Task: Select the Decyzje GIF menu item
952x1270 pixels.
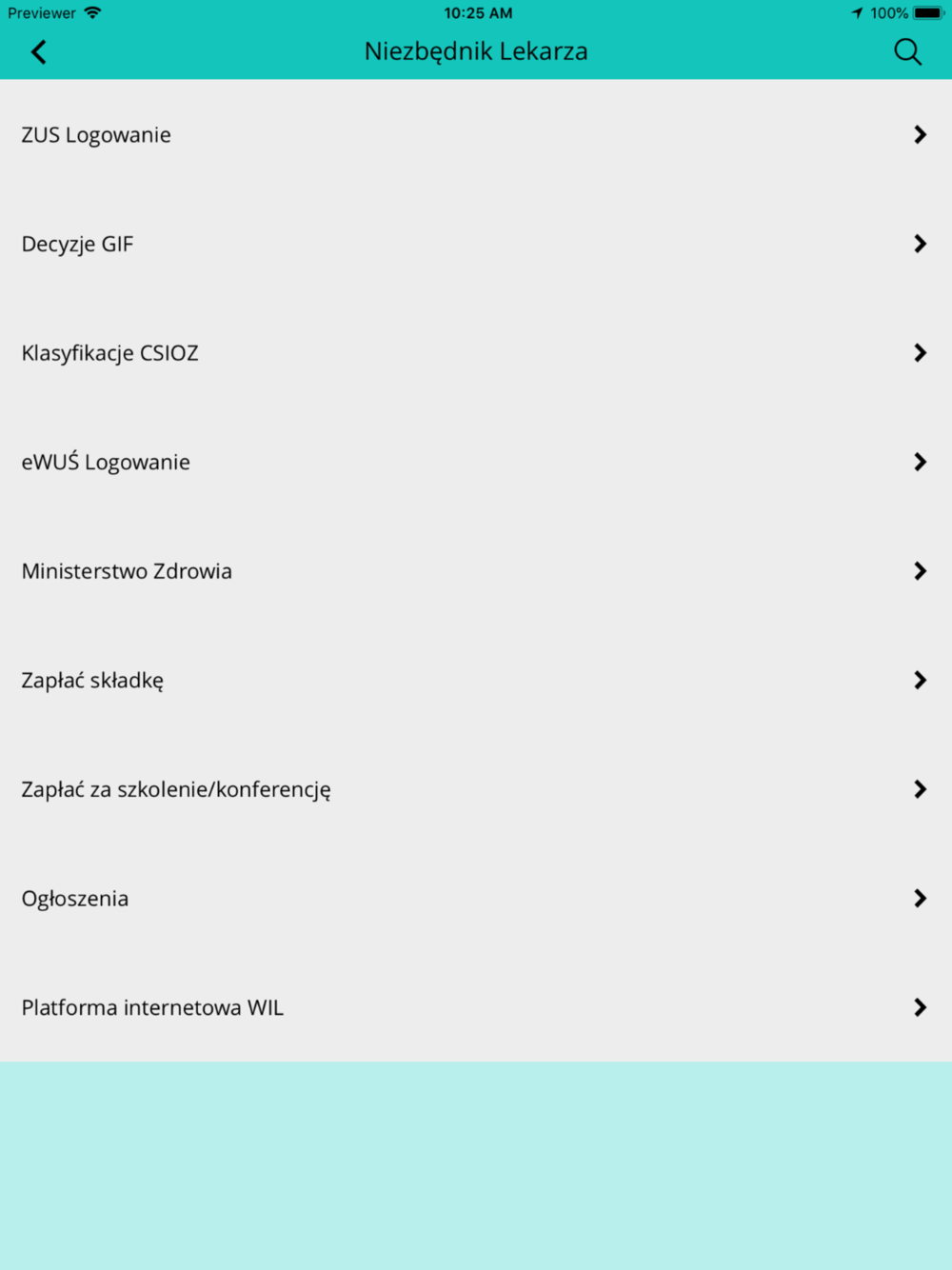Action: [x=476, y=244]
